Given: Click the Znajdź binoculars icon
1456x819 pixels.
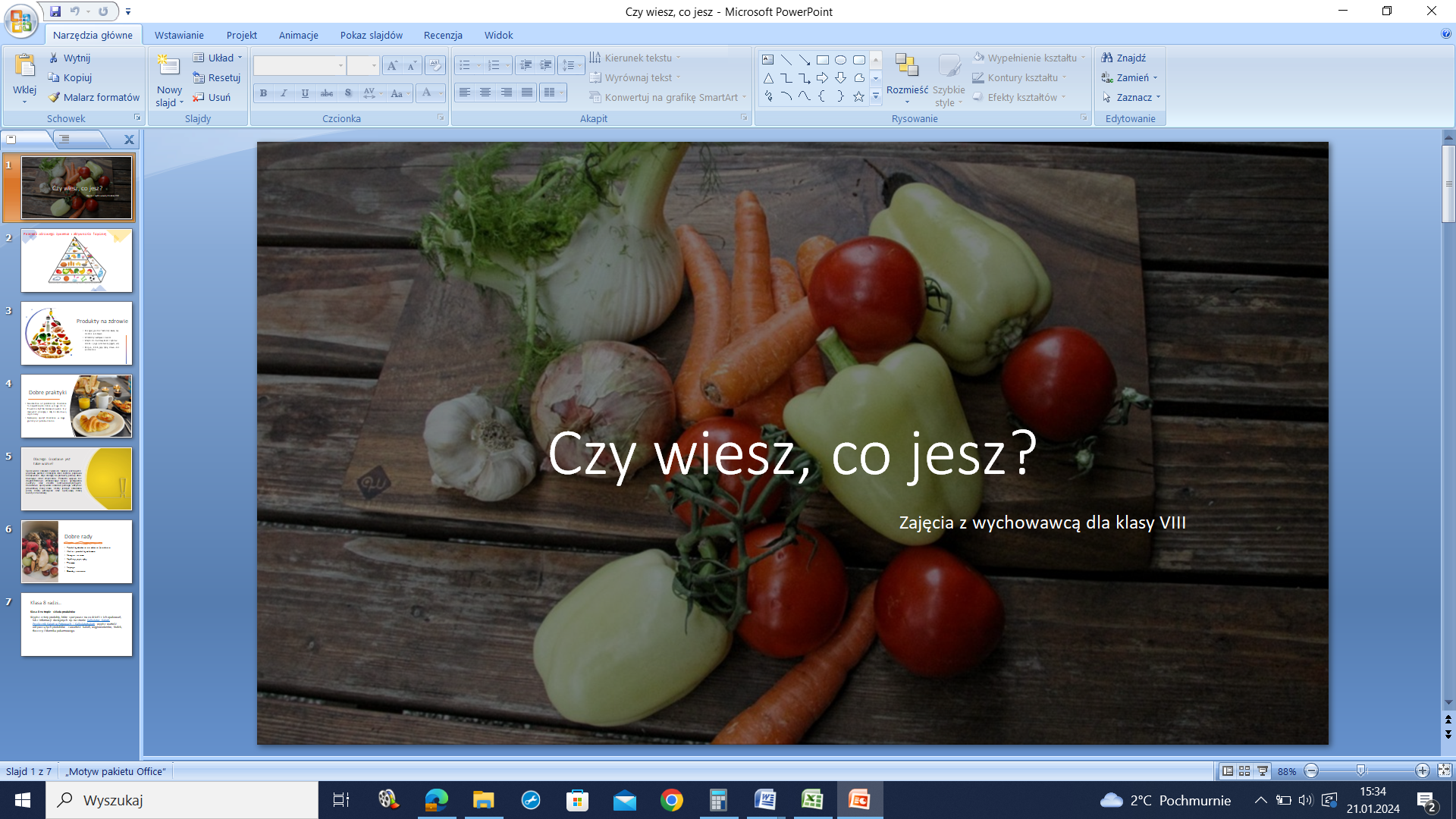Looking at the screenshot, I should (1107, 58).
